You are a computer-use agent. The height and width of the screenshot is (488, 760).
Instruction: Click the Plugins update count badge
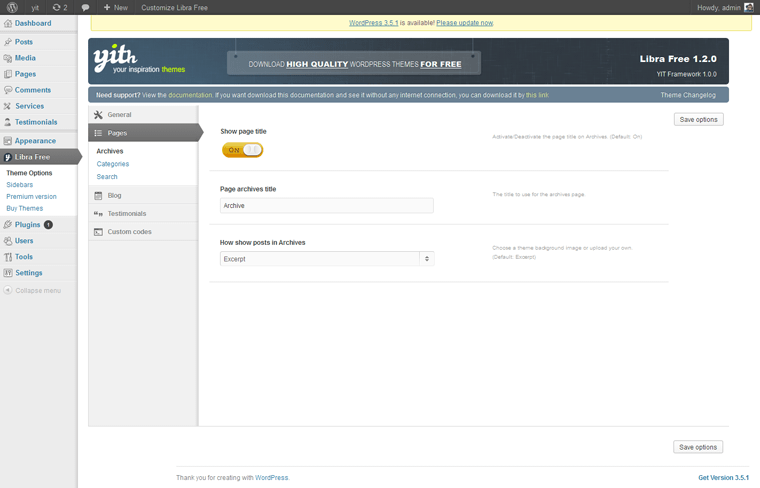(48, 224)
